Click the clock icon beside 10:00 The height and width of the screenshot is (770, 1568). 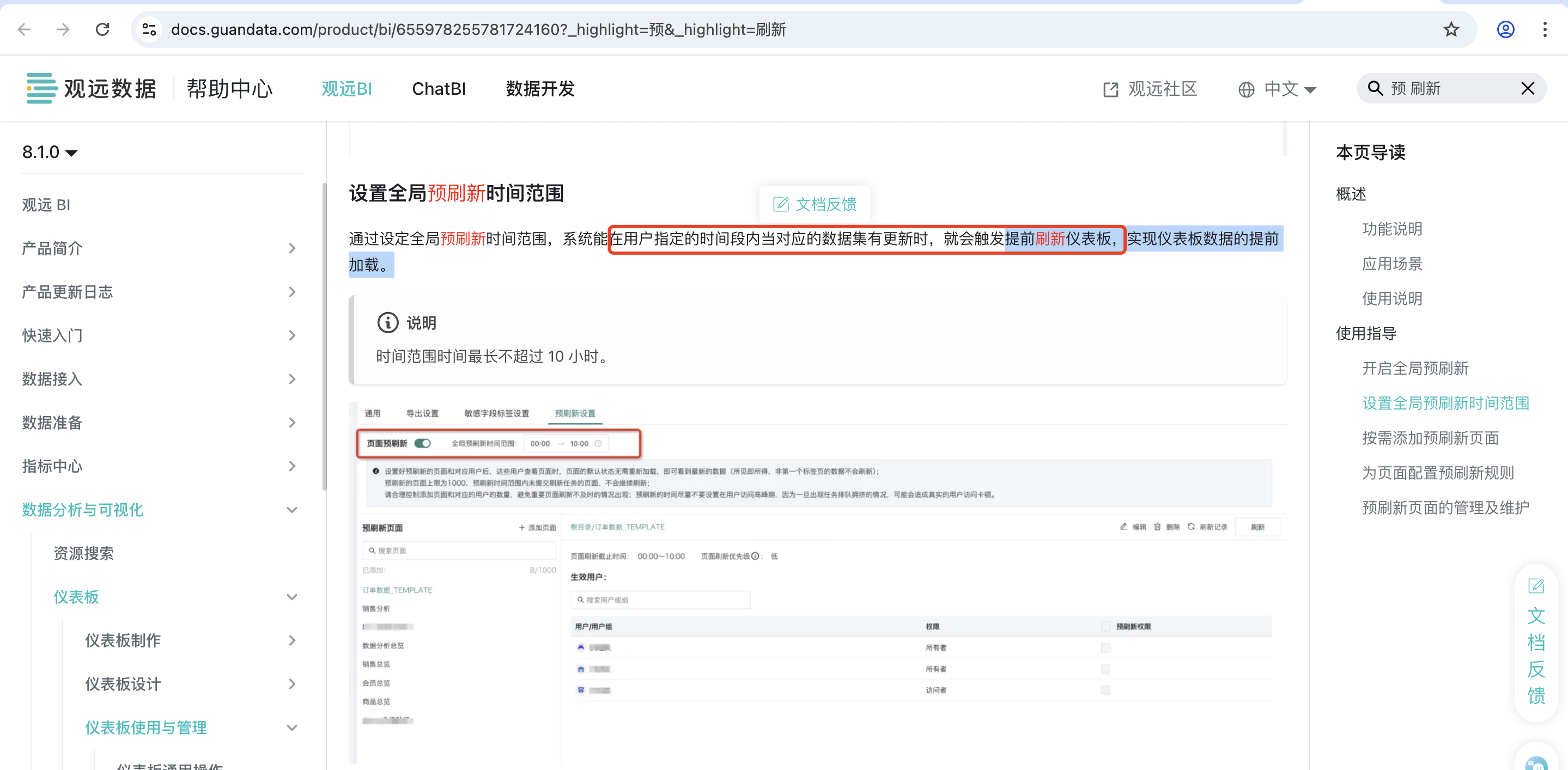coord(598,443)
